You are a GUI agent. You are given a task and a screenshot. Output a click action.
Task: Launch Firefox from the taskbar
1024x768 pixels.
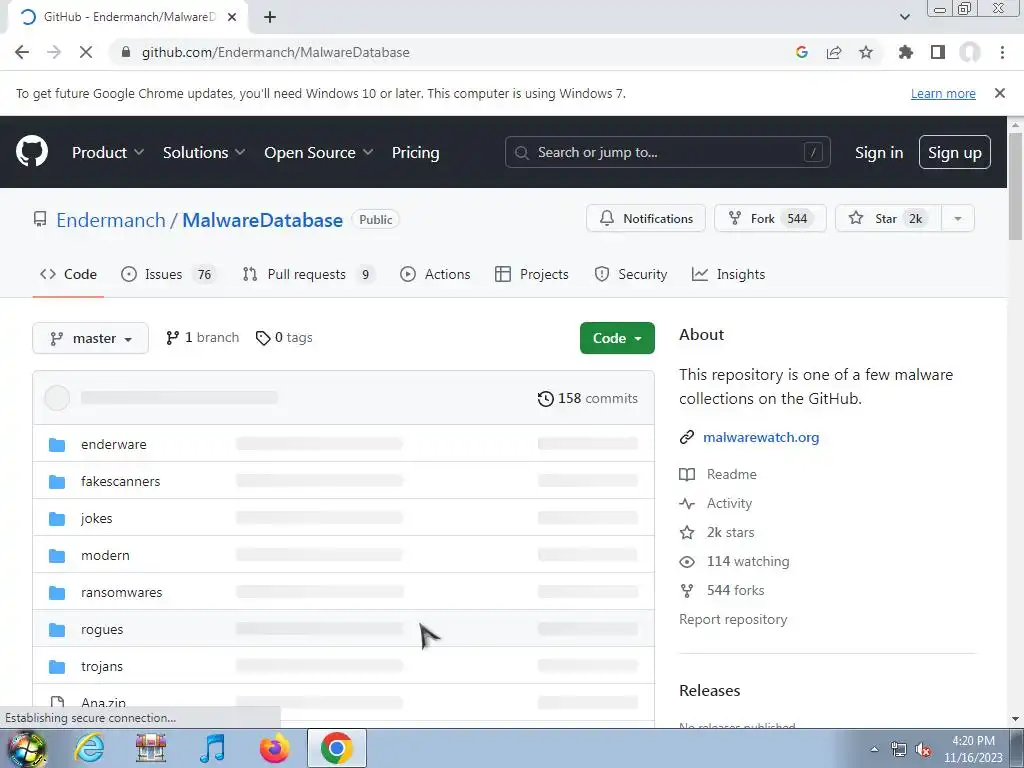[x=274, y=748]
